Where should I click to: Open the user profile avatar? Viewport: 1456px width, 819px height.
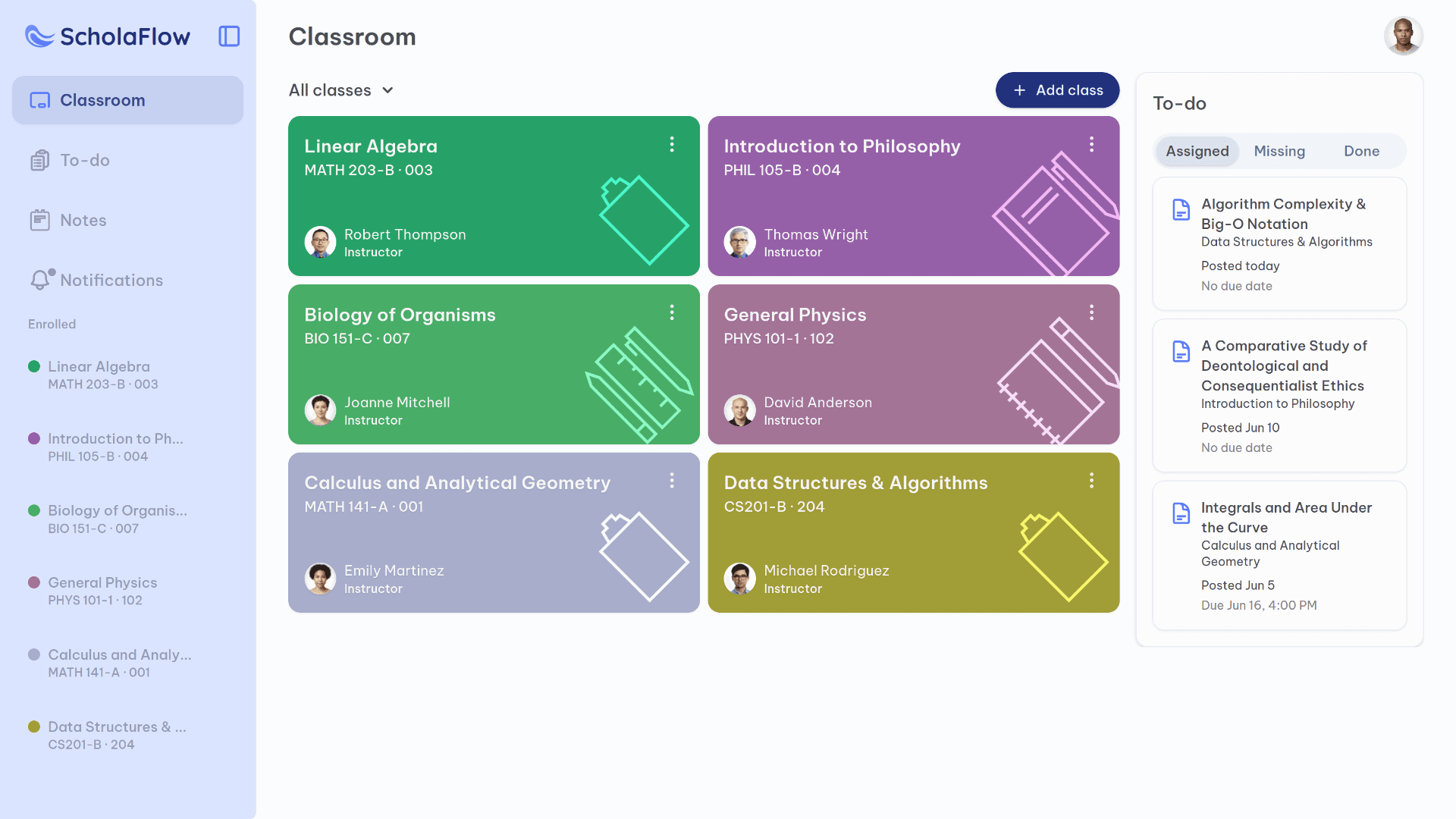(1403, 36)
